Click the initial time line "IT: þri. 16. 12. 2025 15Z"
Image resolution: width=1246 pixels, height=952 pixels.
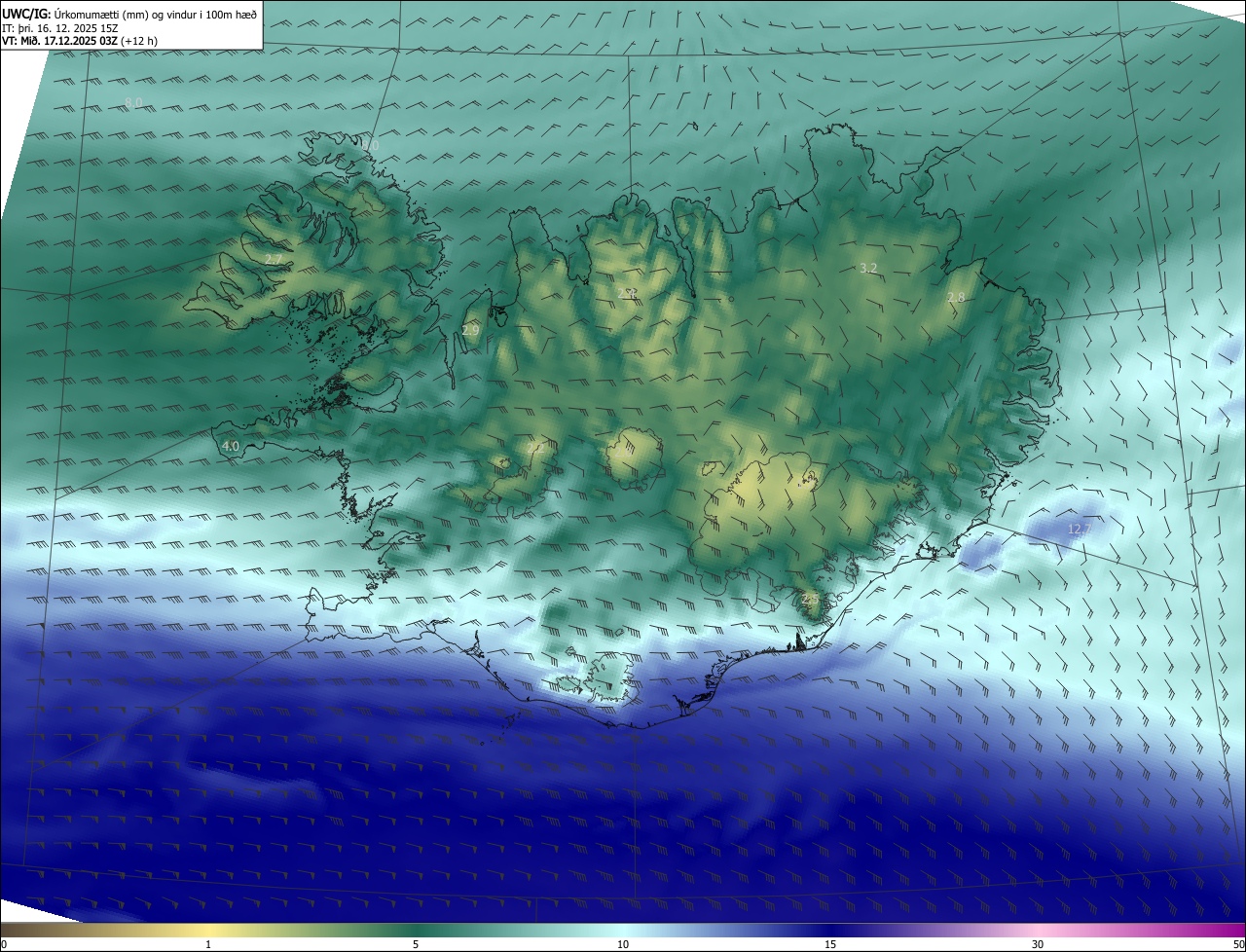coord(62,28)
